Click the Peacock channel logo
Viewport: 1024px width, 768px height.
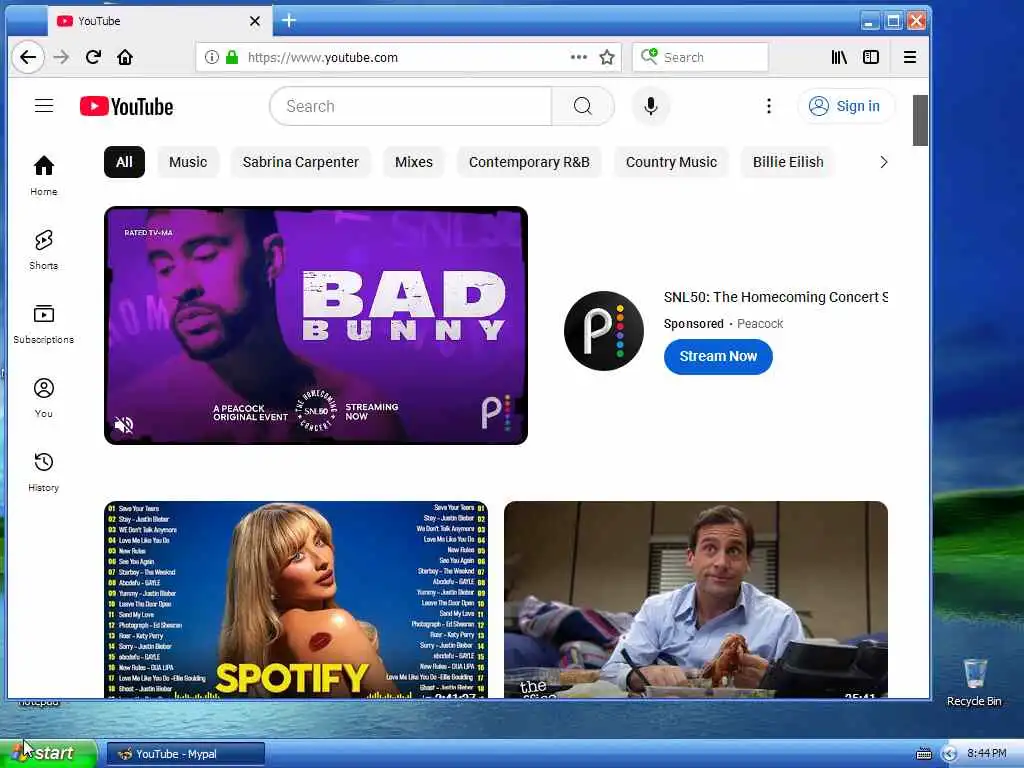tap(603, 330)
